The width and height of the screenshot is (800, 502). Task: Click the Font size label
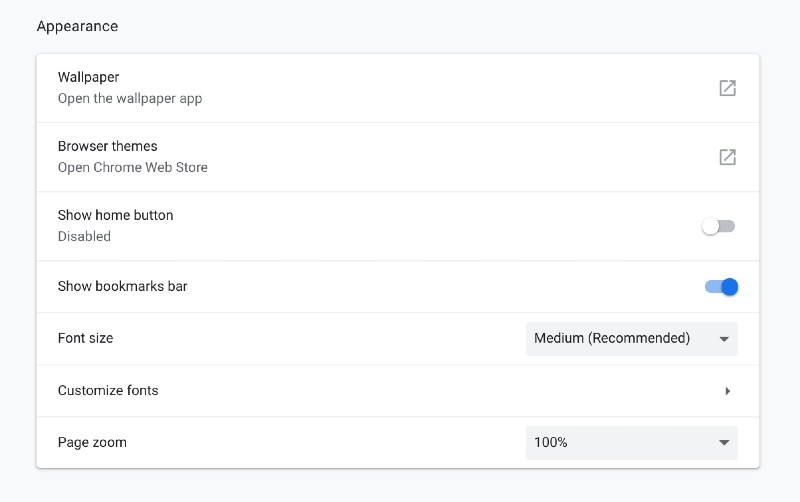[x=85, y=338]
